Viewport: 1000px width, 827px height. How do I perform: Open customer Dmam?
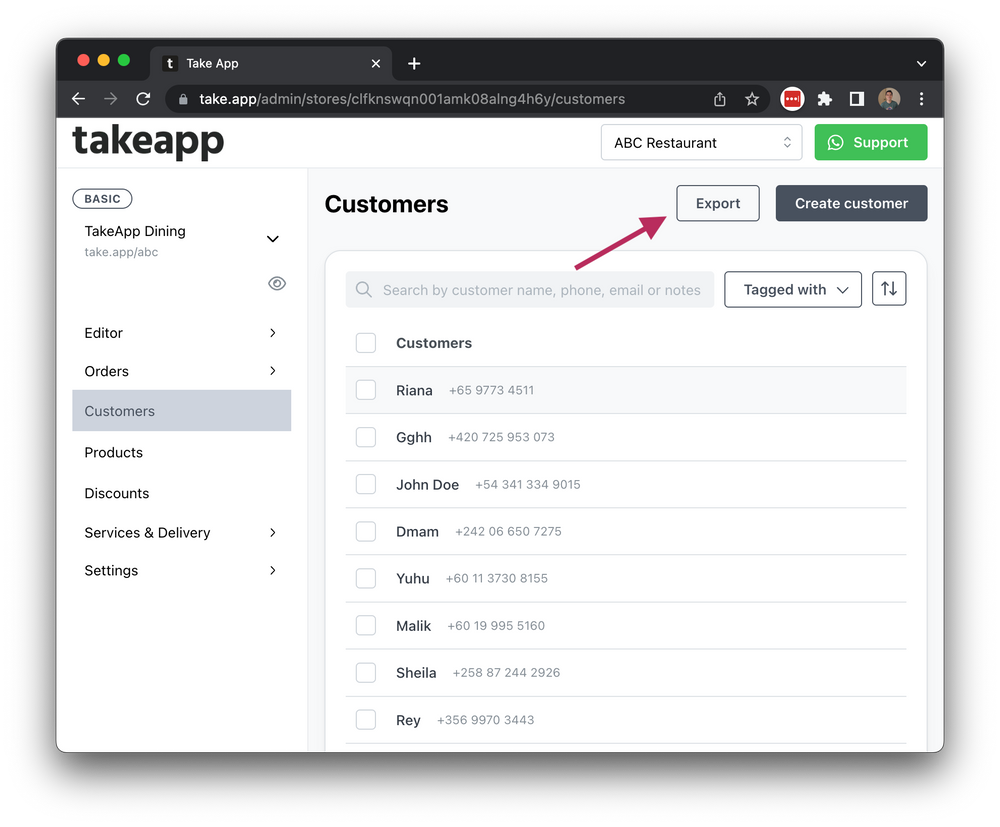417,531
